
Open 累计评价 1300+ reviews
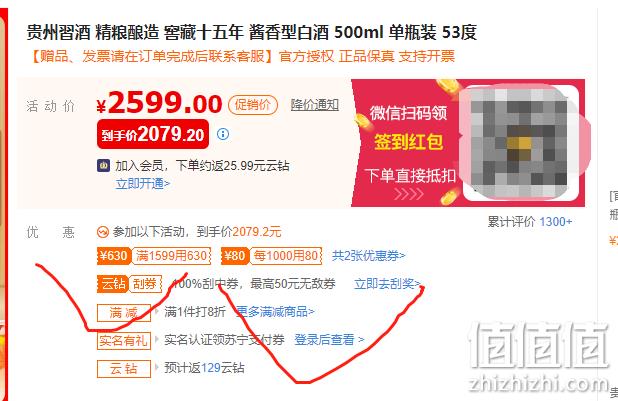click(530, 222)
